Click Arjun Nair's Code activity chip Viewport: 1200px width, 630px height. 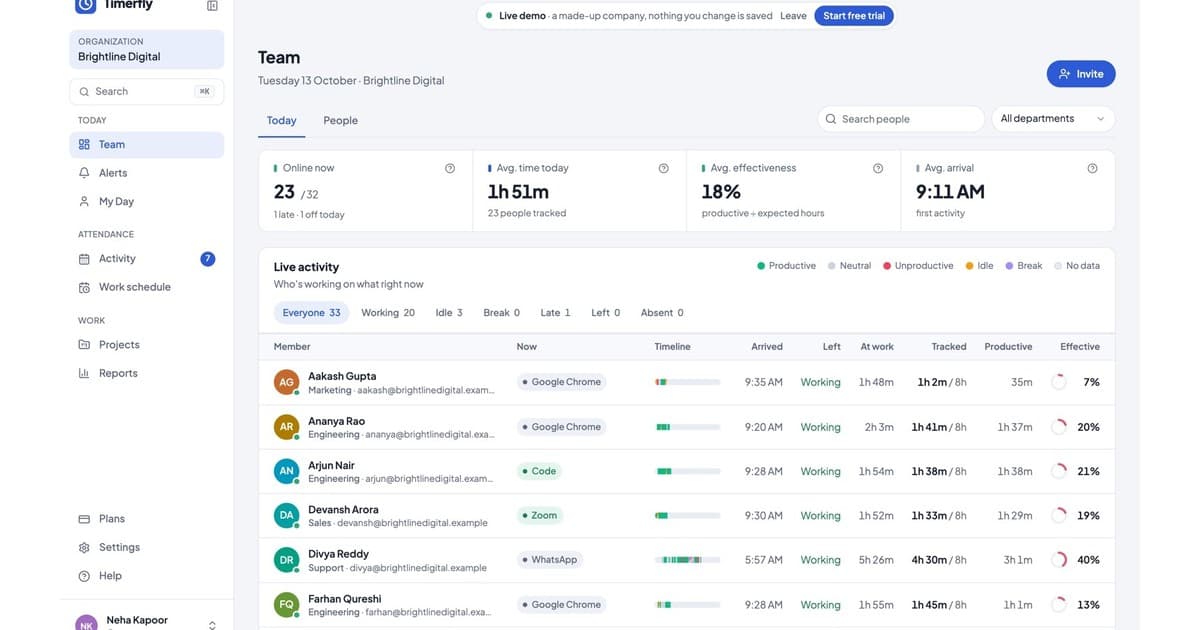pyautogui.click(x=540, y=471)
